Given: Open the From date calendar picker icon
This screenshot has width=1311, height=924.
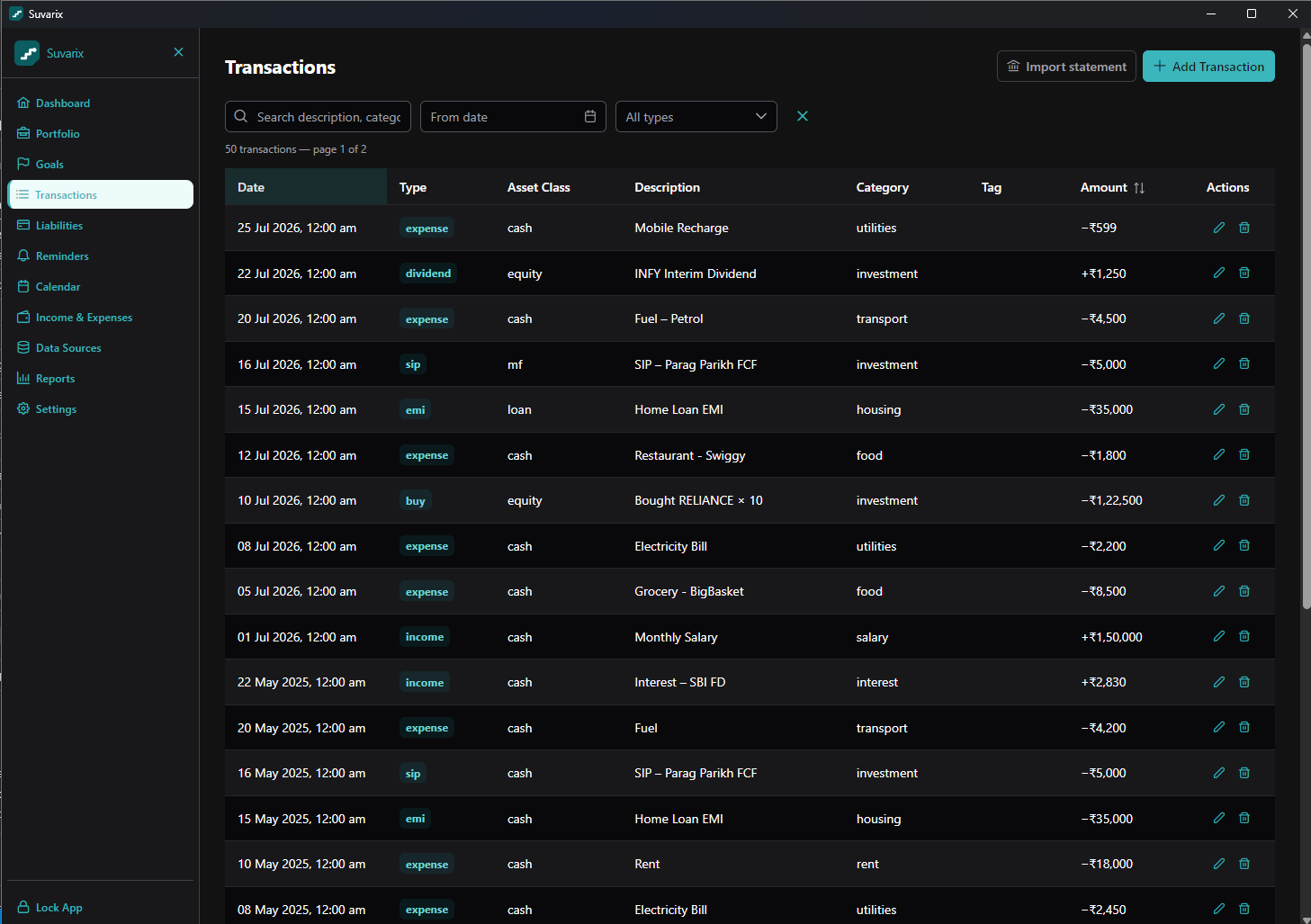Looking at the screenshot, I should 590,116.
